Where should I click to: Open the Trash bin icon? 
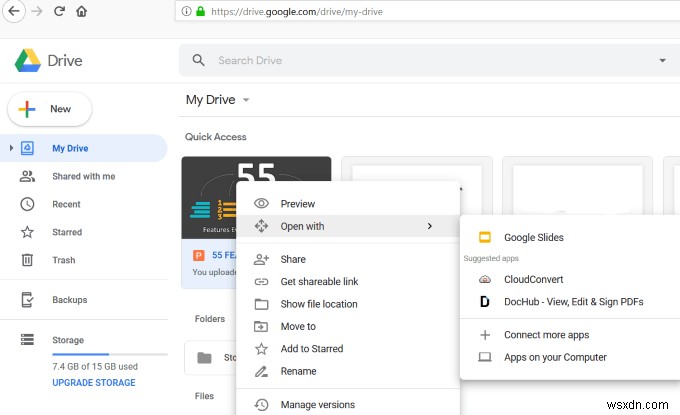(27, 260)
